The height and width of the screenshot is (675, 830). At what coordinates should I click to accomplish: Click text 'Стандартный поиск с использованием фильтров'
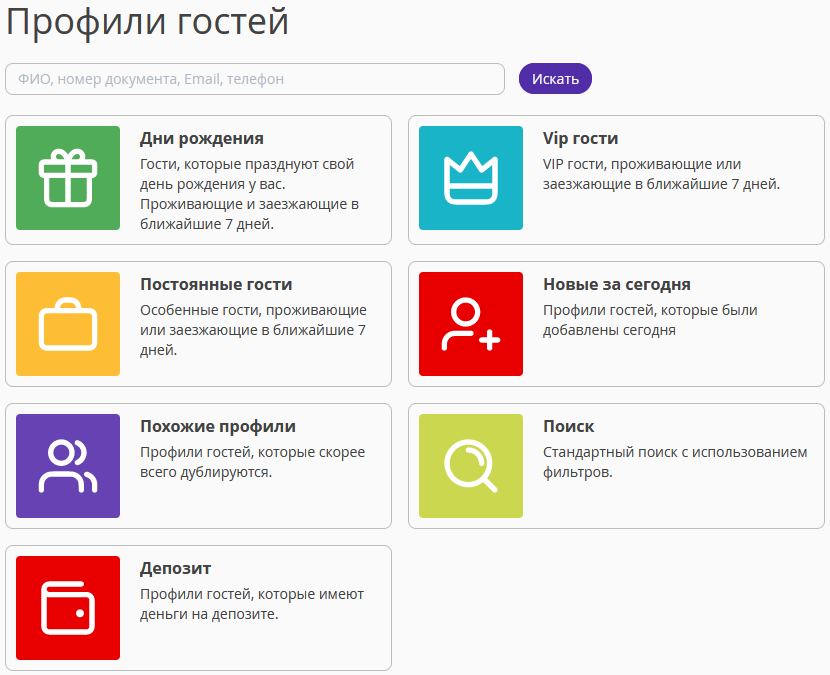pos(675,462)
